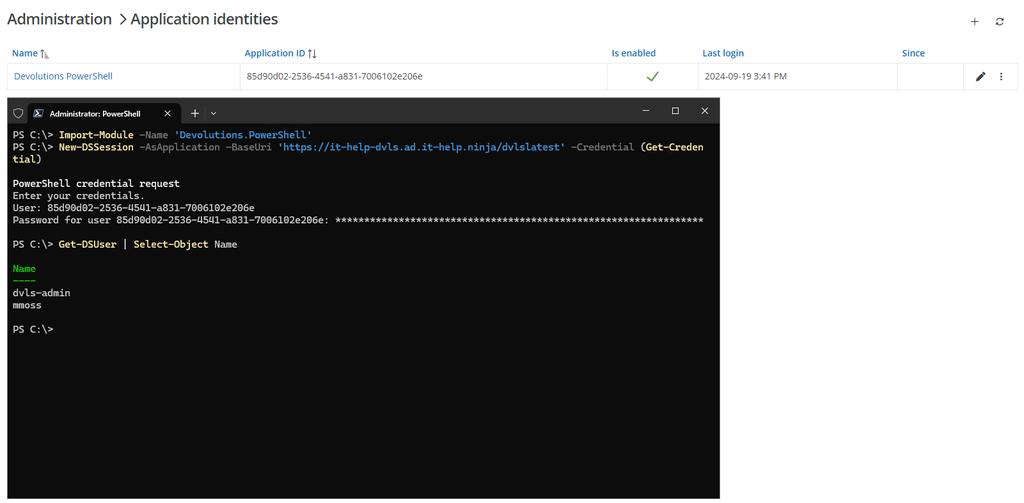This screenshot has width=1024, height=503.
Task: Refresh the application identities list
Action: click(x=999, y=21)
